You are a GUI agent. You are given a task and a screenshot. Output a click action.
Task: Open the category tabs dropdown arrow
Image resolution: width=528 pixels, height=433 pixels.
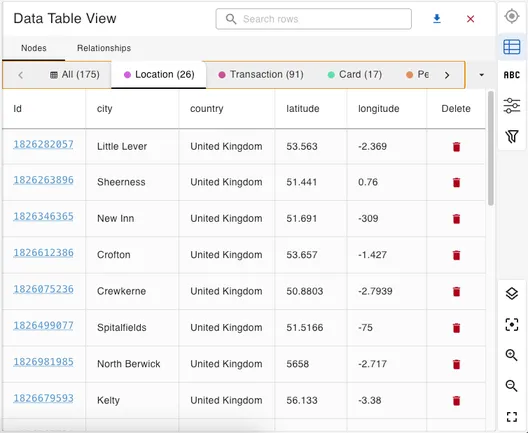(x=482, y=75)
